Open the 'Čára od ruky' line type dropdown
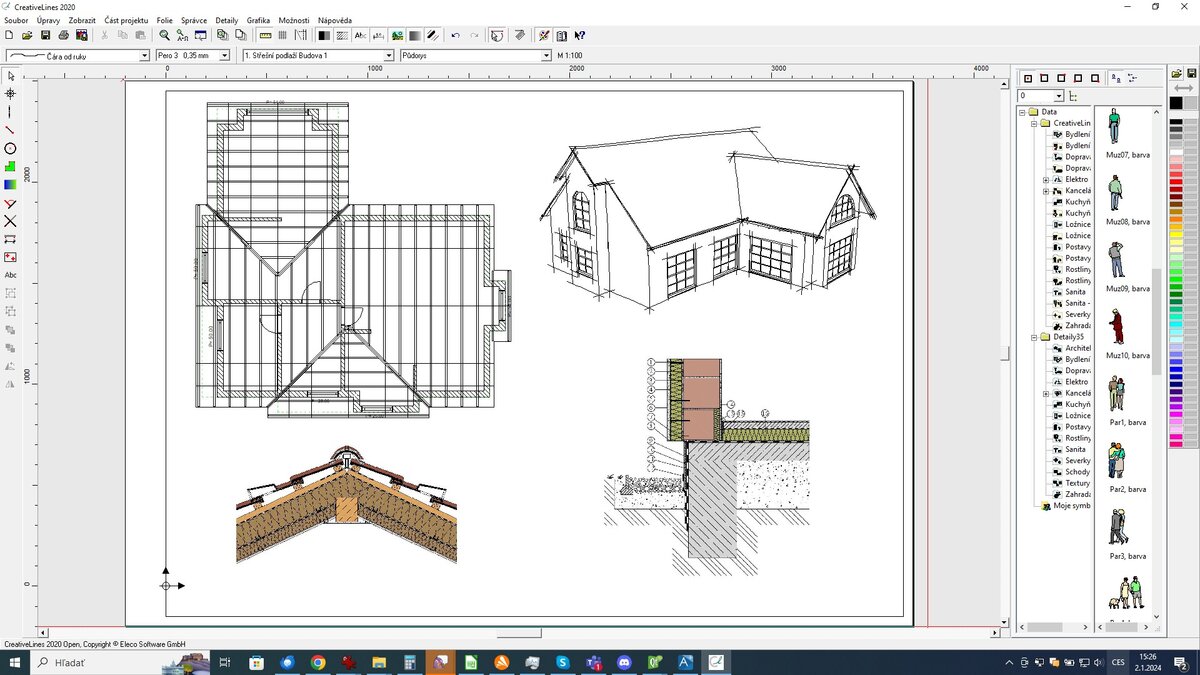Viewport: 1200px width, 675px height. [x=144, y=56]
